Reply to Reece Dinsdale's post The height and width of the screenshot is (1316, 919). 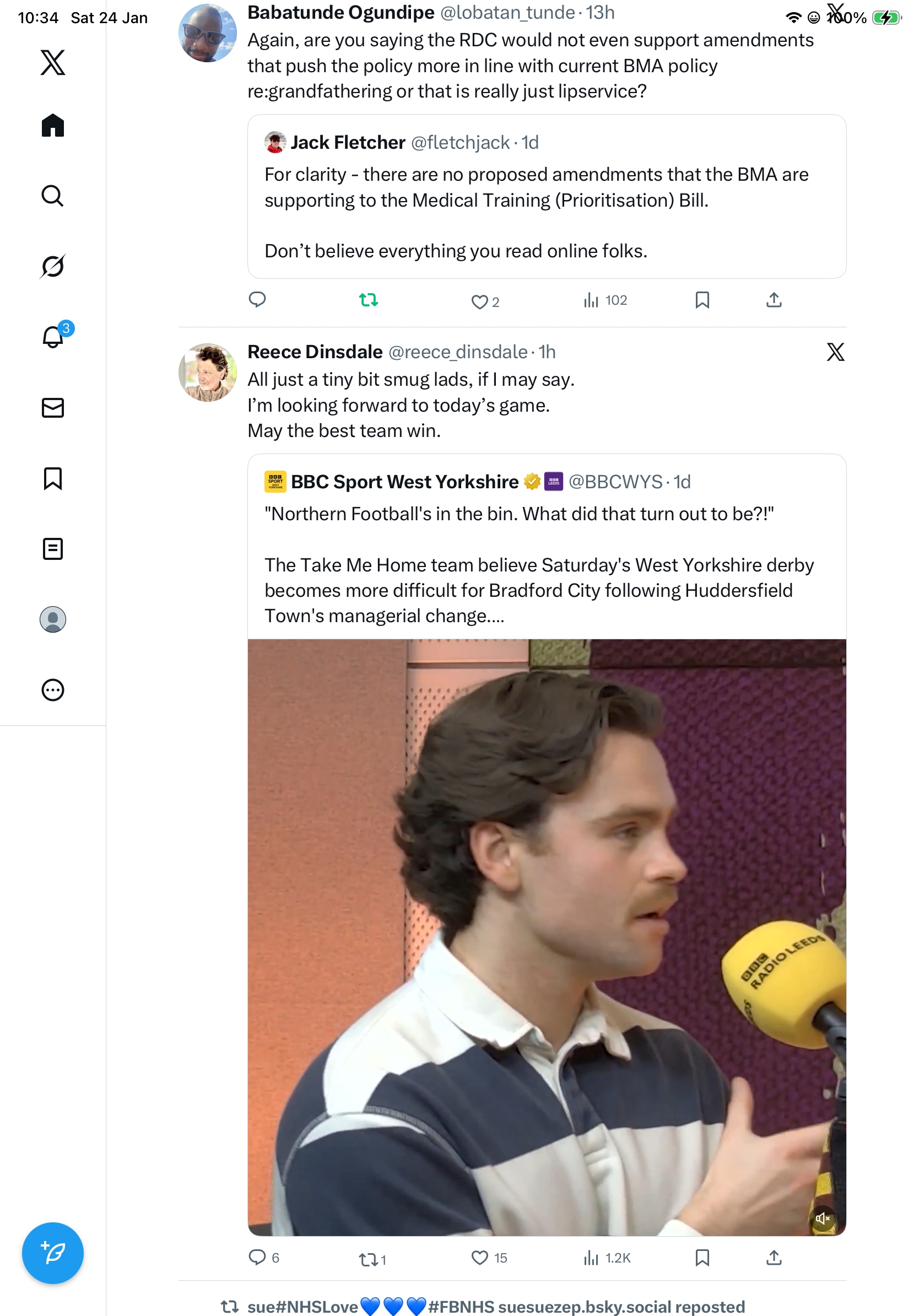257,1258
